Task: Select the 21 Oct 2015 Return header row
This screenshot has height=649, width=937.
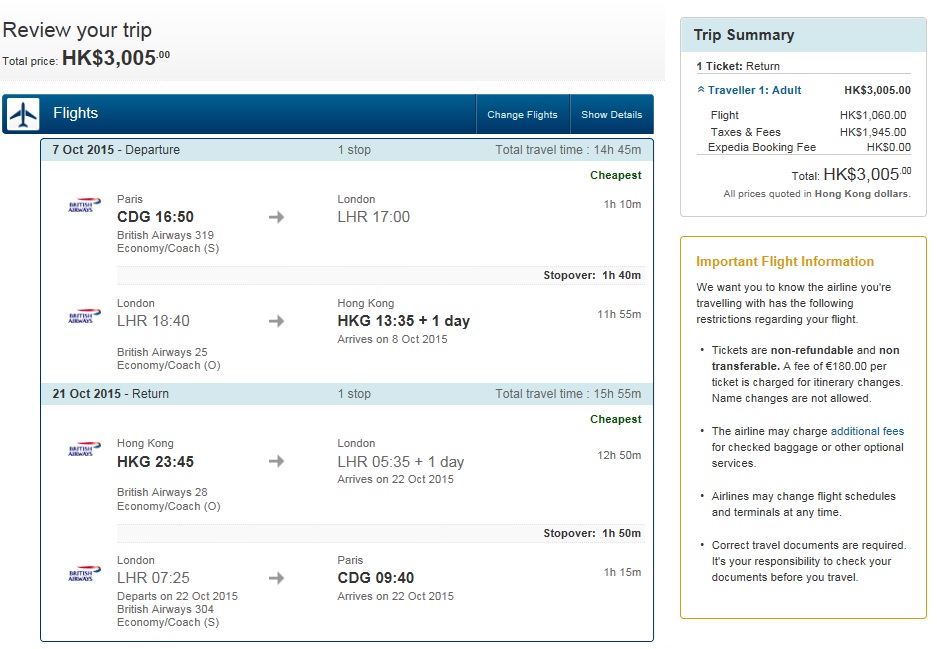Action: pos(347,394)
